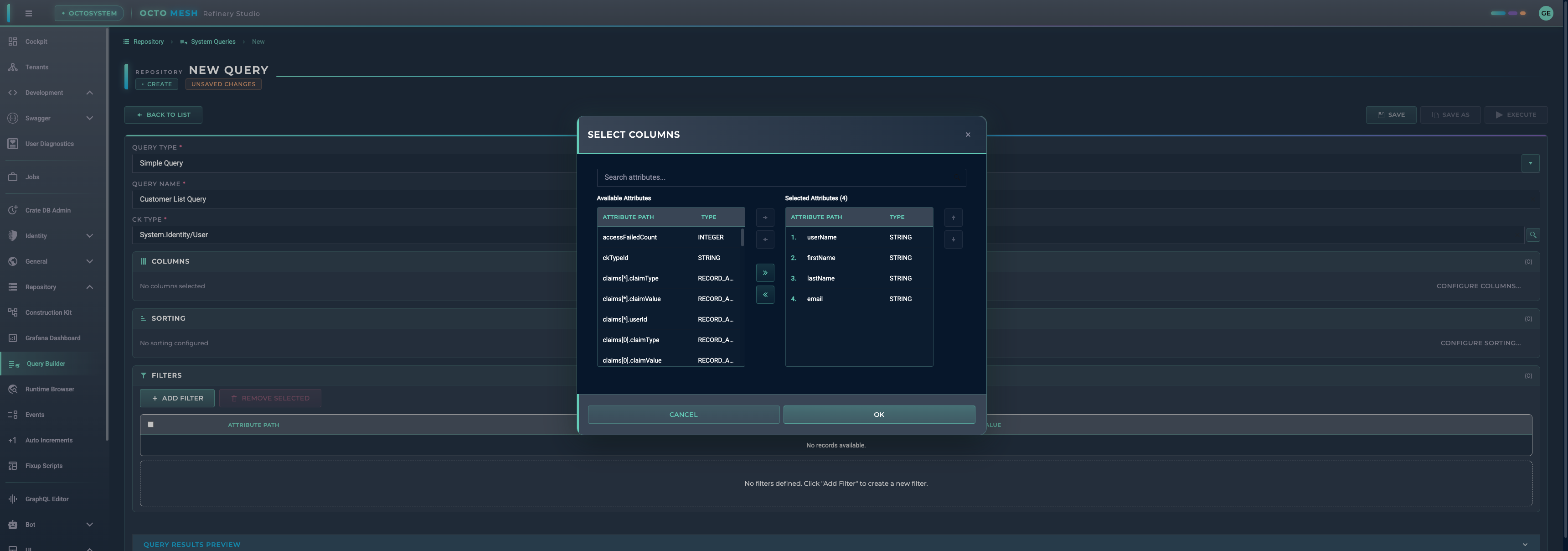
Task: Click System Queries in the breadcrumb
Action: click(212, 42)
